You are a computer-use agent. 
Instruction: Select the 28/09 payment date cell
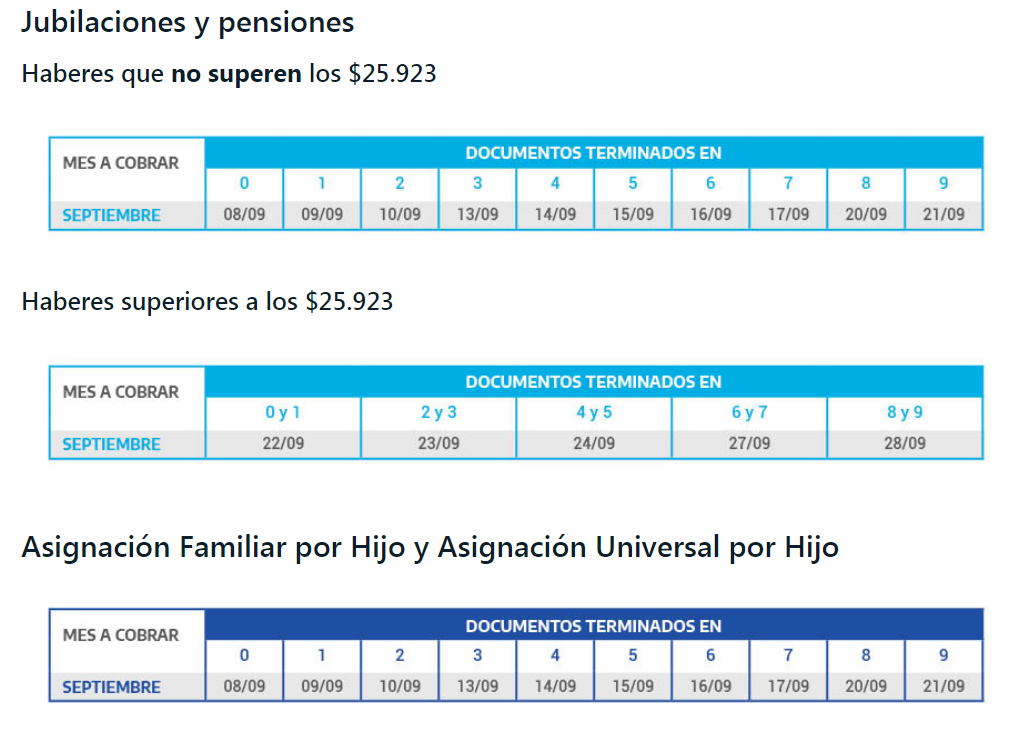tap(905, 443)
